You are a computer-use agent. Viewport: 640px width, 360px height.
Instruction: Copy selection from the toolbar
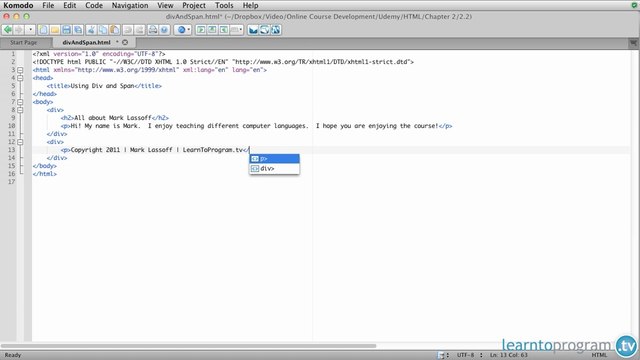coord(103,30)
